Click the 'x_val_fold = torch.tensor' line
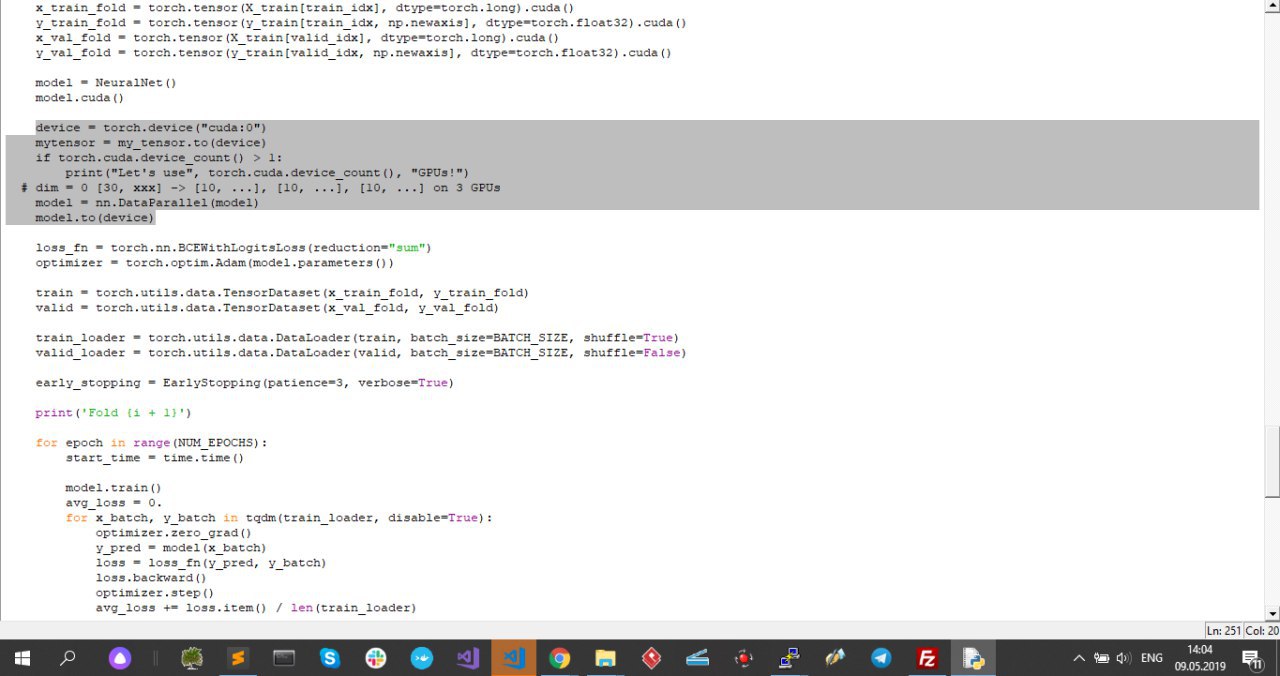 coord(297,38)
